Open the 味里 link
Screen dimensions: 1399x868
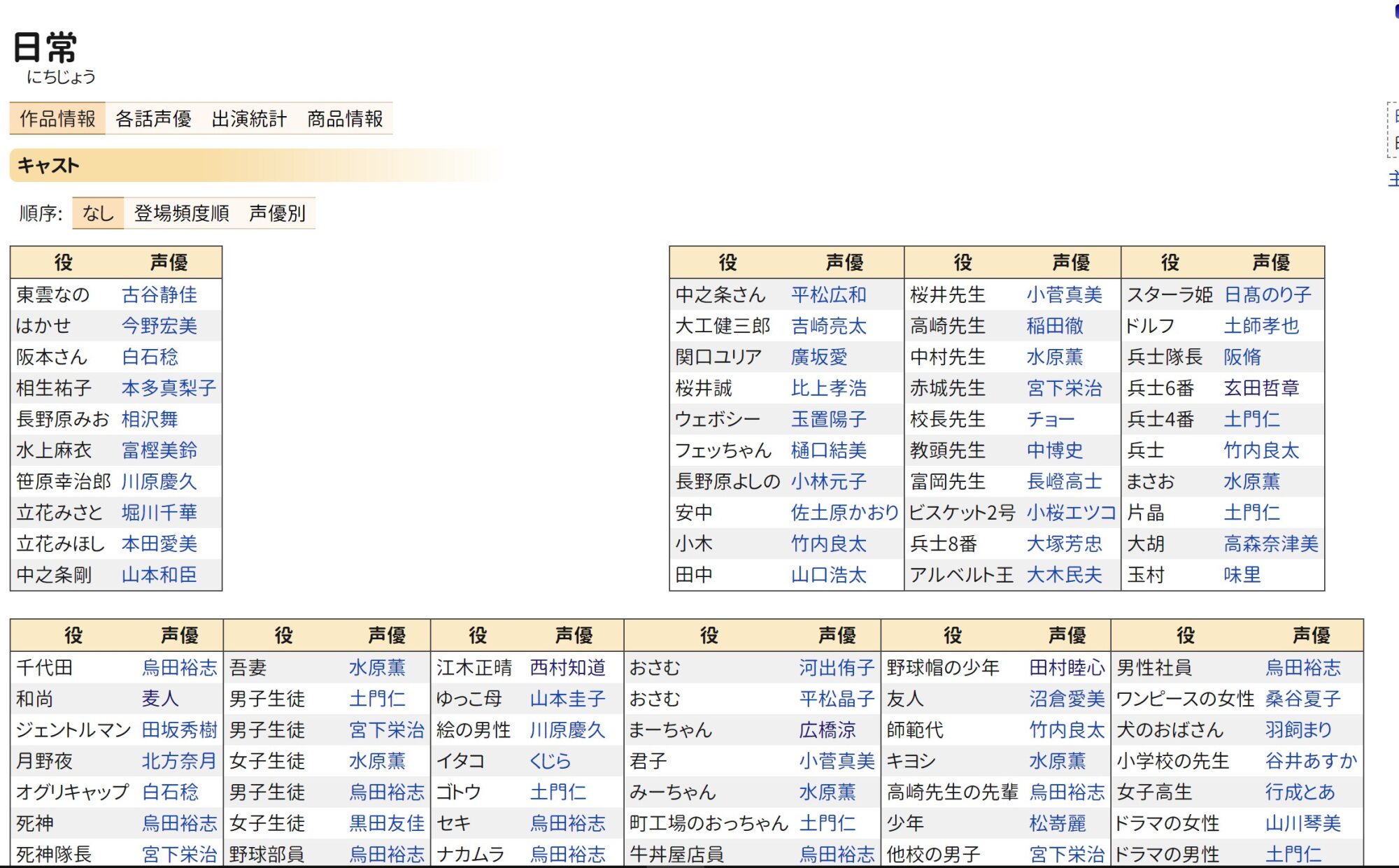click(x=1242, y=575)
